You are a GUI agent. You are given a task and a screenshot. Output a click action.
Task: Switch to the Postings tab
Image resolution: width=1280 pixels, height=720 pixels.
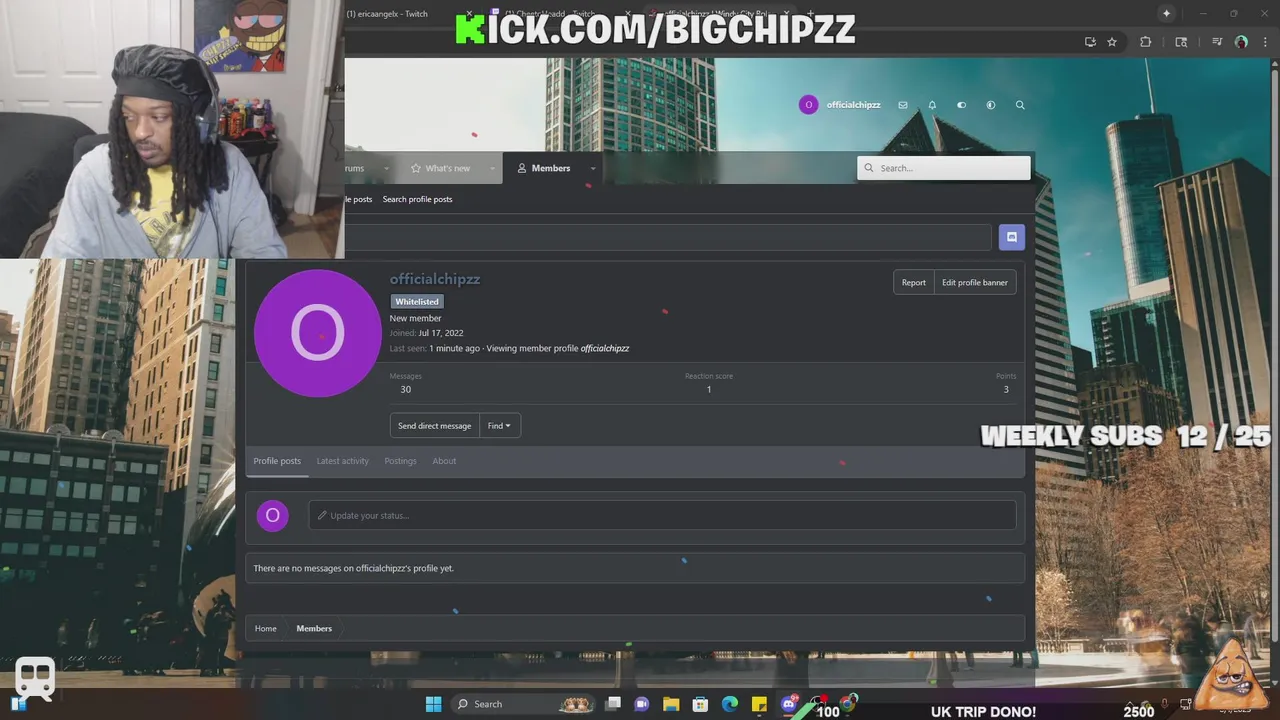click(x=400, y=461)
